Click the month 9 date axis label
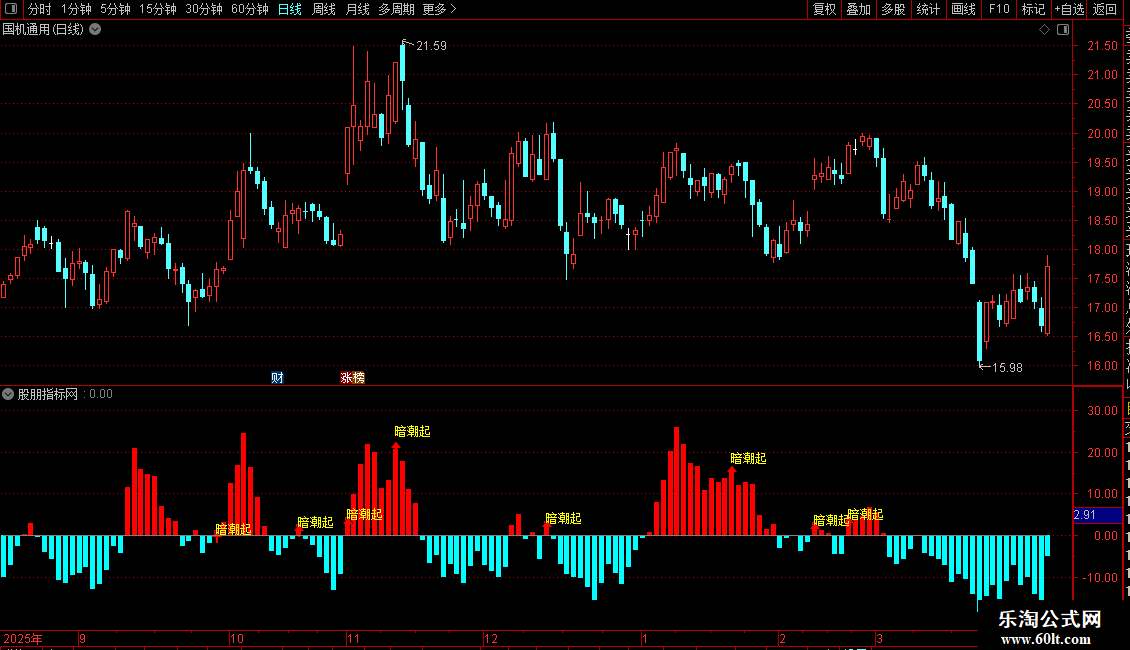The image size is (1130, 650). click(x=83, y=638)
